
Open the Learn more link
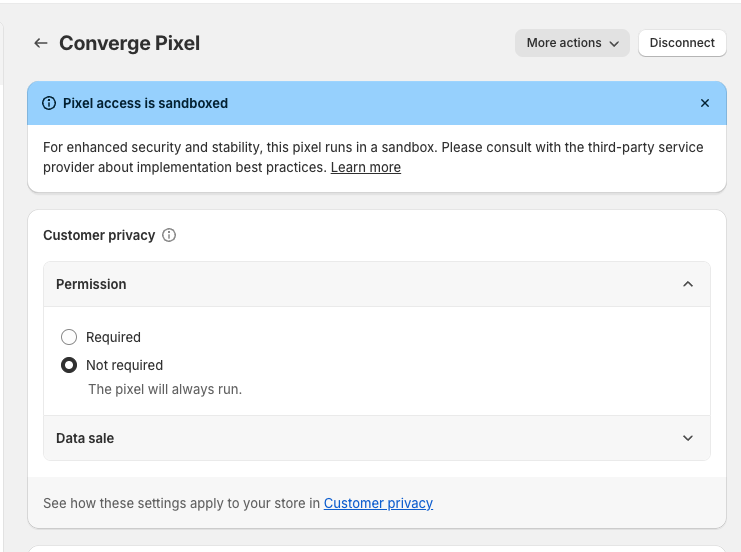pos(365,167)
